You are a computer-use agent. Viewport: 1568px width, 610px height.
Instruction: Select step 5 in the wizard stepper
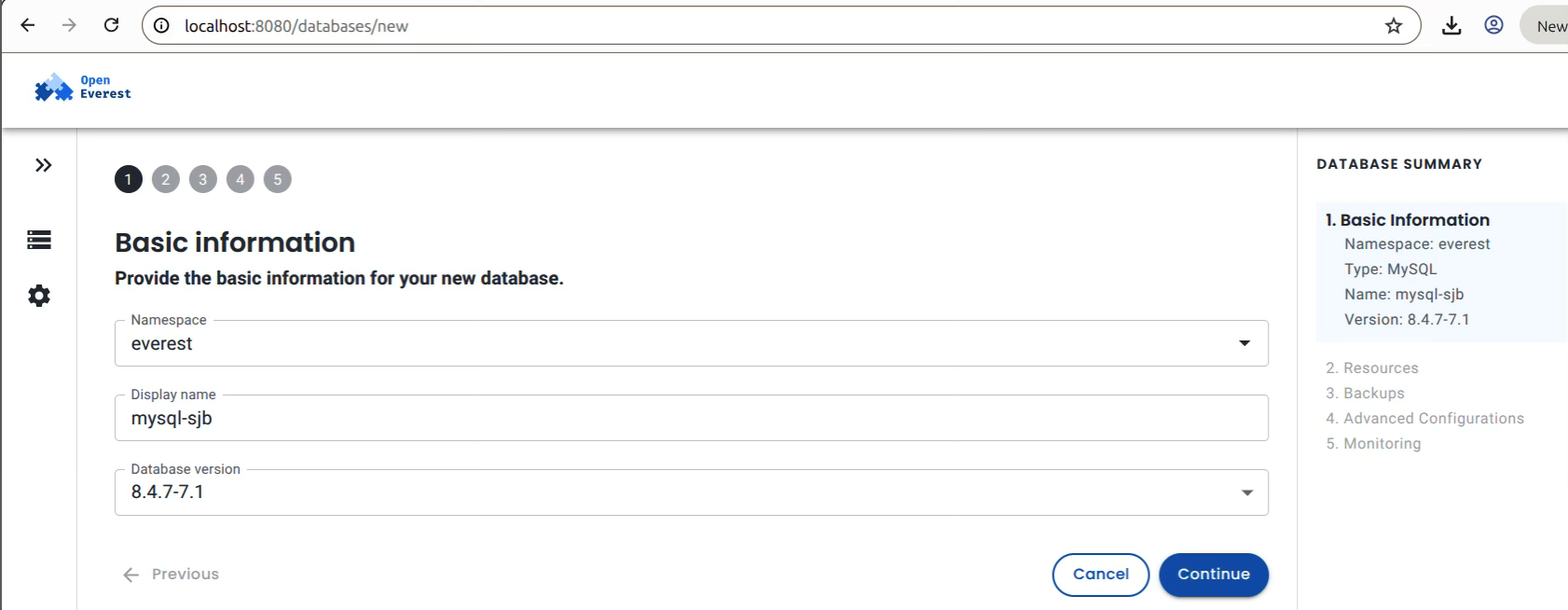point(277,179)
